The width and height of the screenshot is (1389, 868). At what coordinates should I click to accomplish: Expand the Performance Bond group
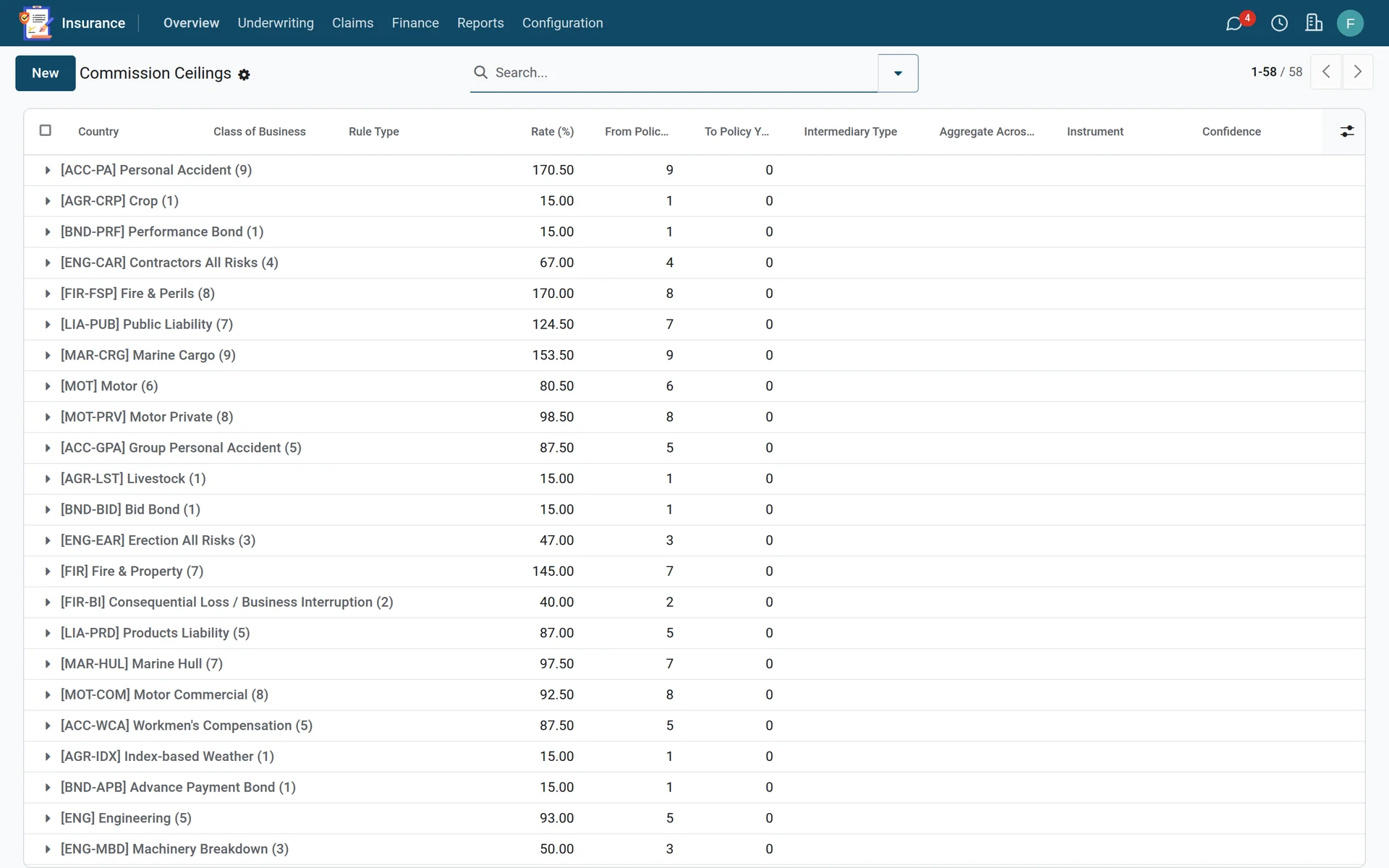[694, 231]
